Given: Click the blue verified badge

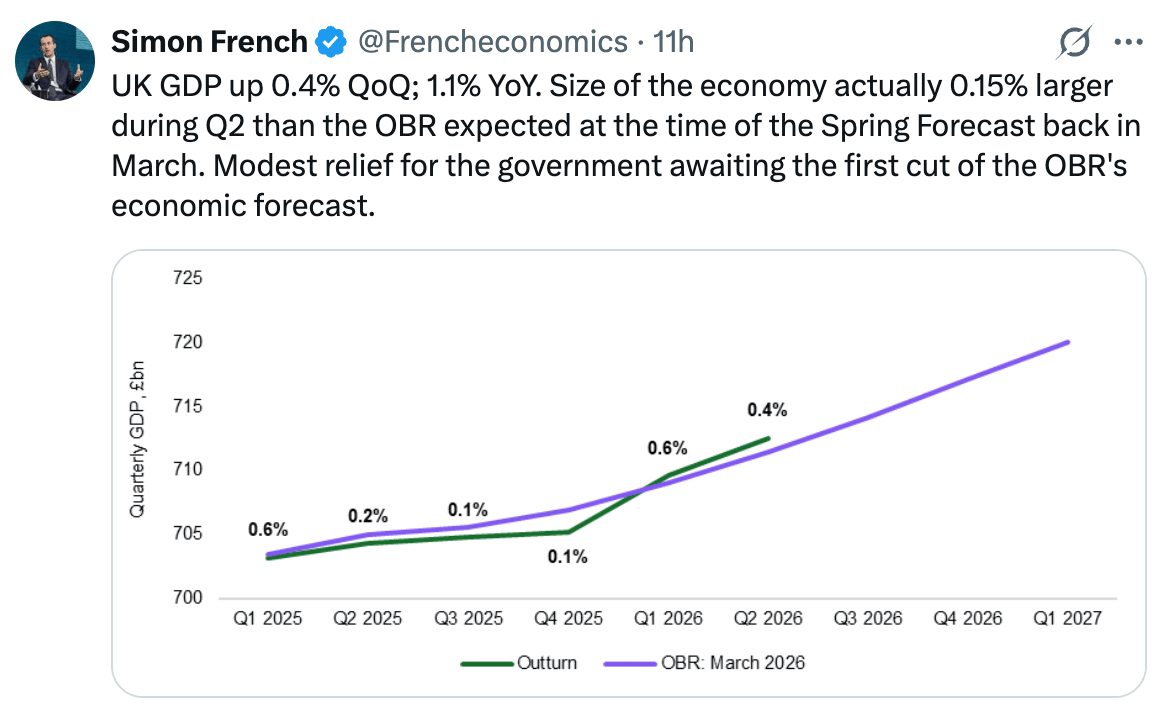Looking at the screenshot, I should point(331,43).
